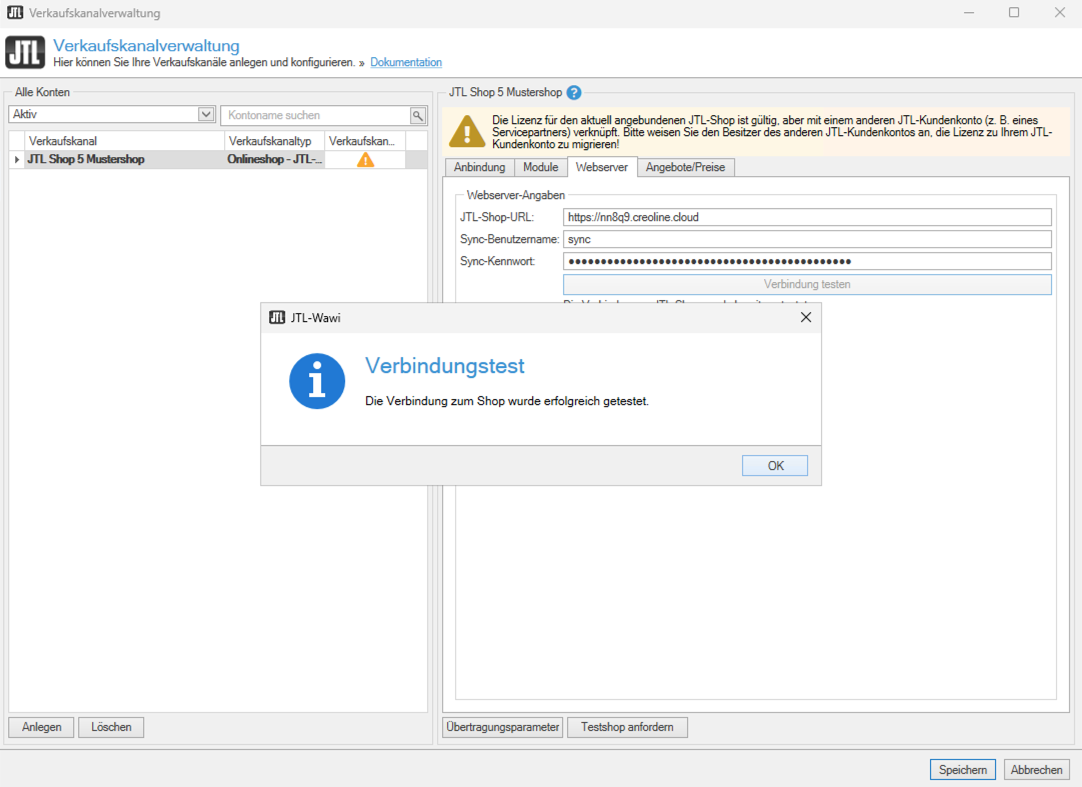Viewport: 1082px width, 787px height.
Task: Expand the JTL Shop 5 Mustershop row arrow
Action: click(x=17, y=159)
